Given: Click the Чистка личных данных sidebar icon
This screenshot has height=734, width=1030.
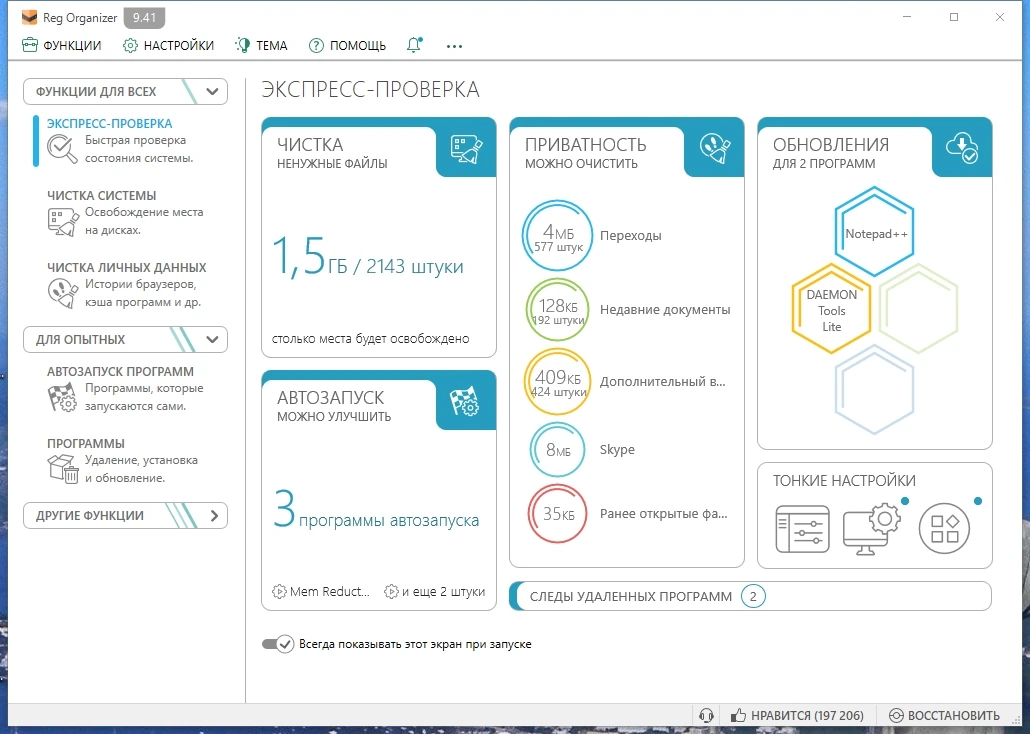Looking at the screenshot, I should pyautogui.click(x=62, y=293).
